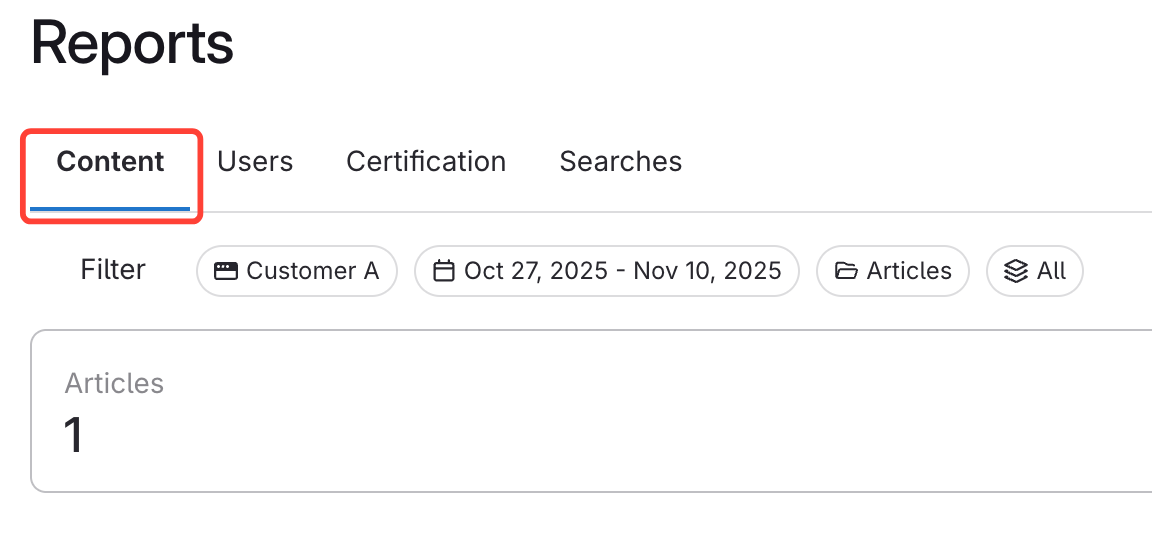This screenshot has width=1152, height=542.
Task: Click the Filter label text
Action: click(x=113, y=270)
